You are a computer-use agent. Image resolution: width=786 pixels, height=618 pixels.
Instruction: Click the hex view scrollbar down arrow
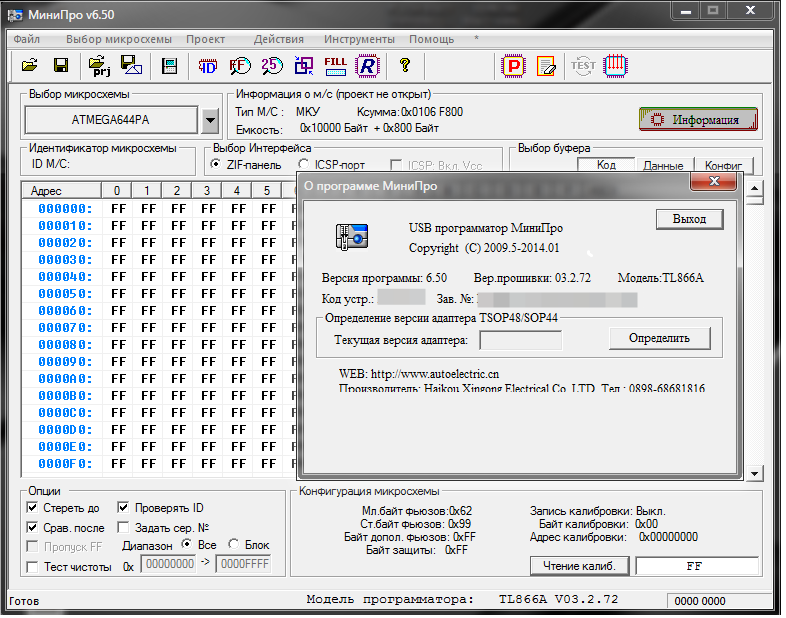(756, 473)
